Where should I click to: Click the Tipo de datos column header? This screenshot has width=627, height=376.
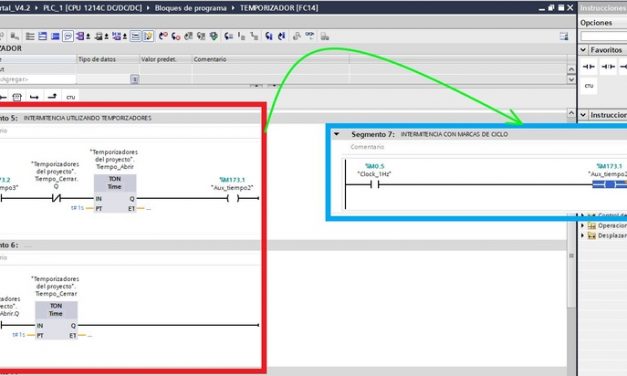(x=108, y=59)
